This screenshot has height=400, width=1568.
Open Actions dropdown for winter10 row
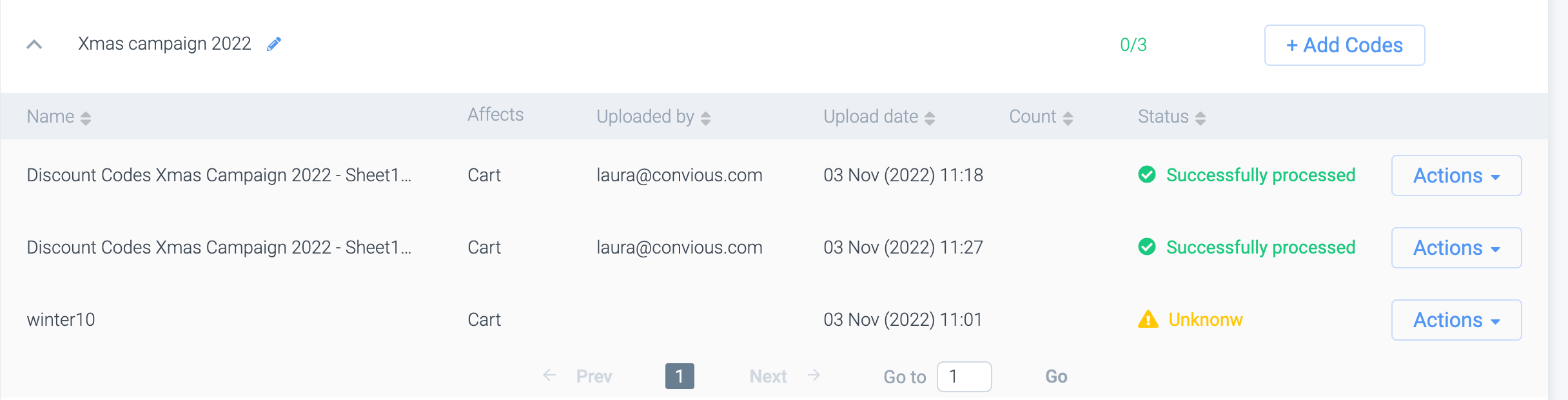click(1456, 320)
